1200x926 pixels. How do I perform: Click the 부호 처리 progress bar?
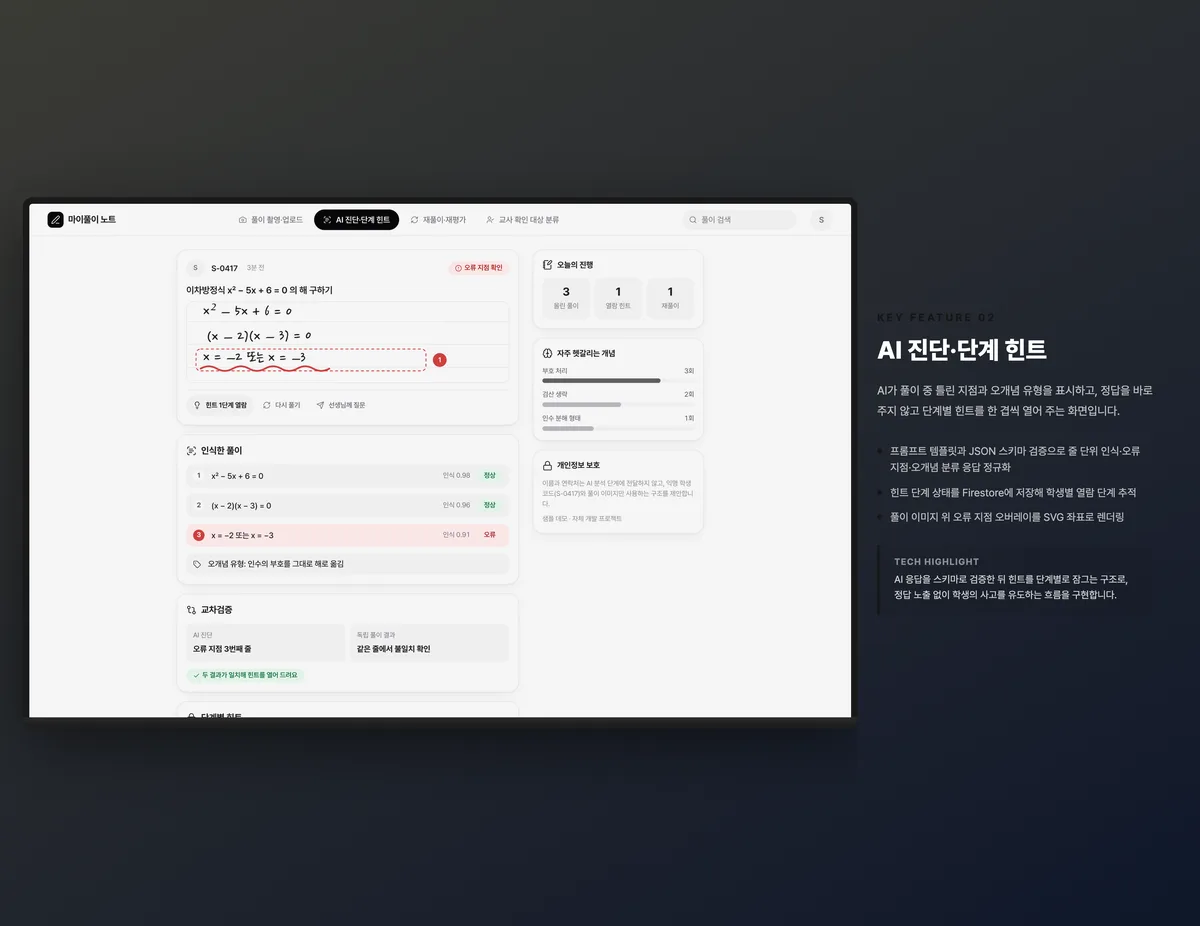pos(618,380)
